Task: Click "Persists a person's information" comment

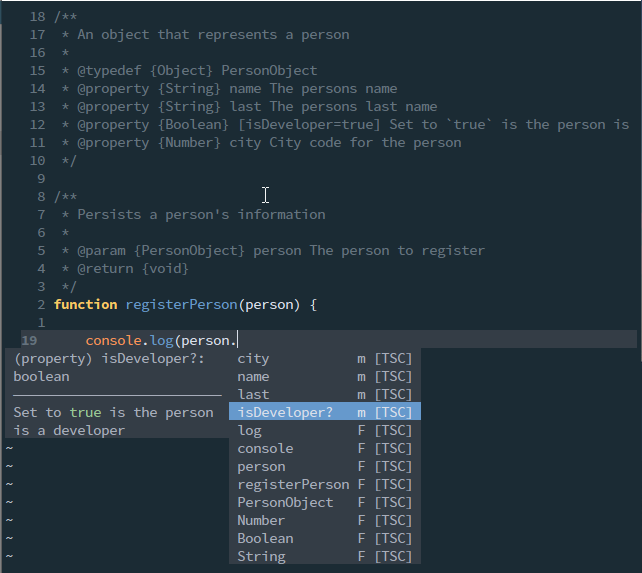Action: click(x=201, y=215)
